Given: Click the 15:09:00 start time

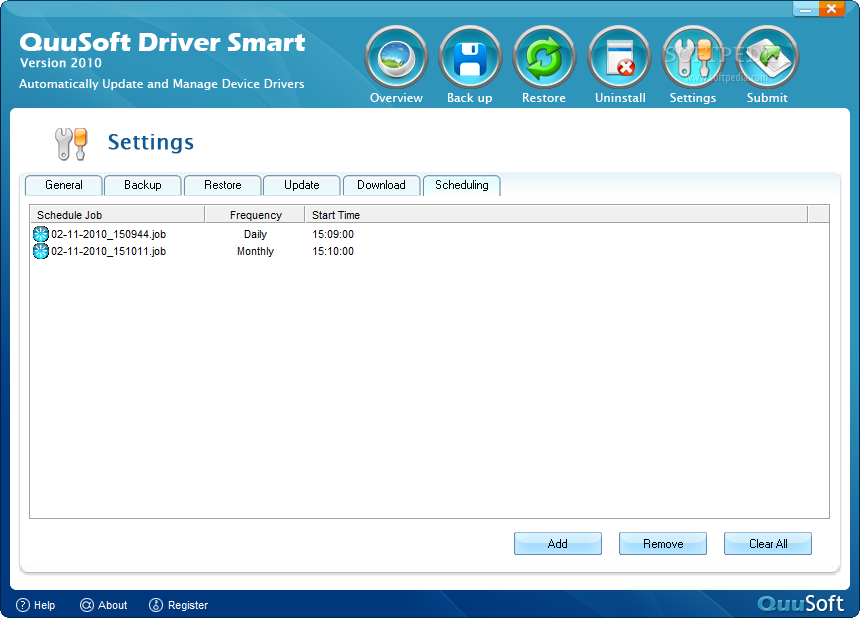Looking at the screenshot, I should coord(333,234).
